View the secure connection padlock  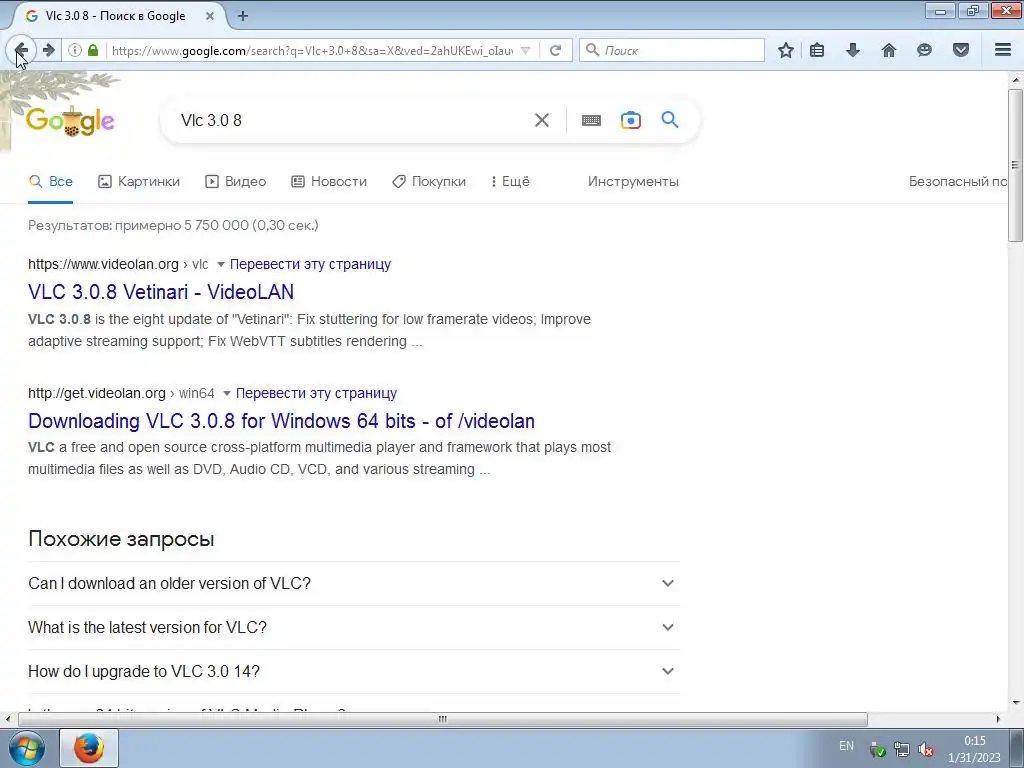tap(93, 50)
